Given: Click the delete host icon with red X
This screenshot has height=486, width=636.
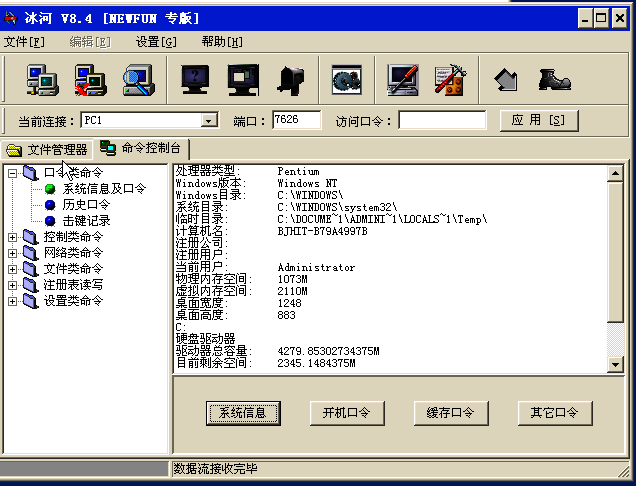Looking at the screenshot, I should 91,80.
